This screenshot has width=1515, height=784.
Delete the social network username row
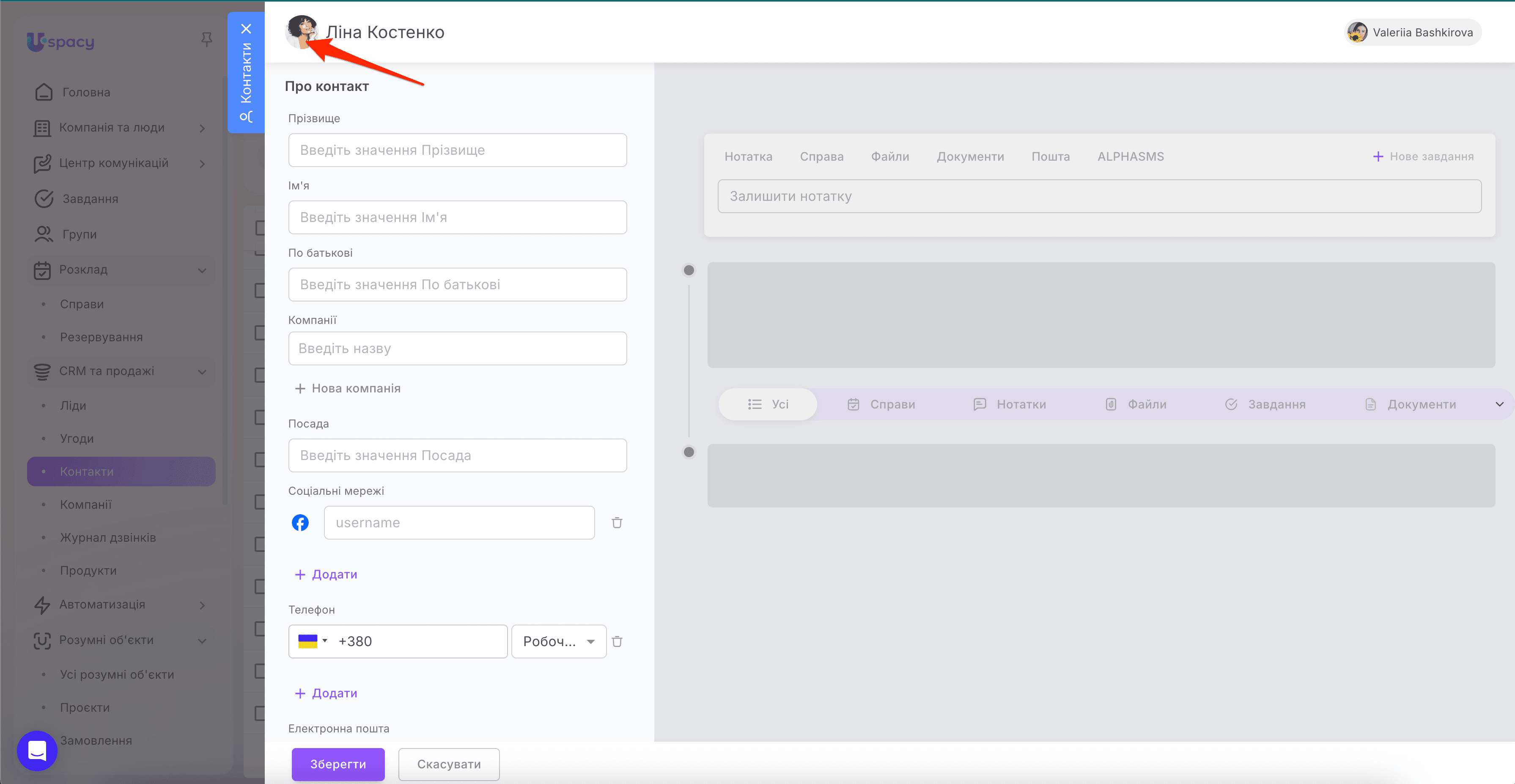pos(616,522)
